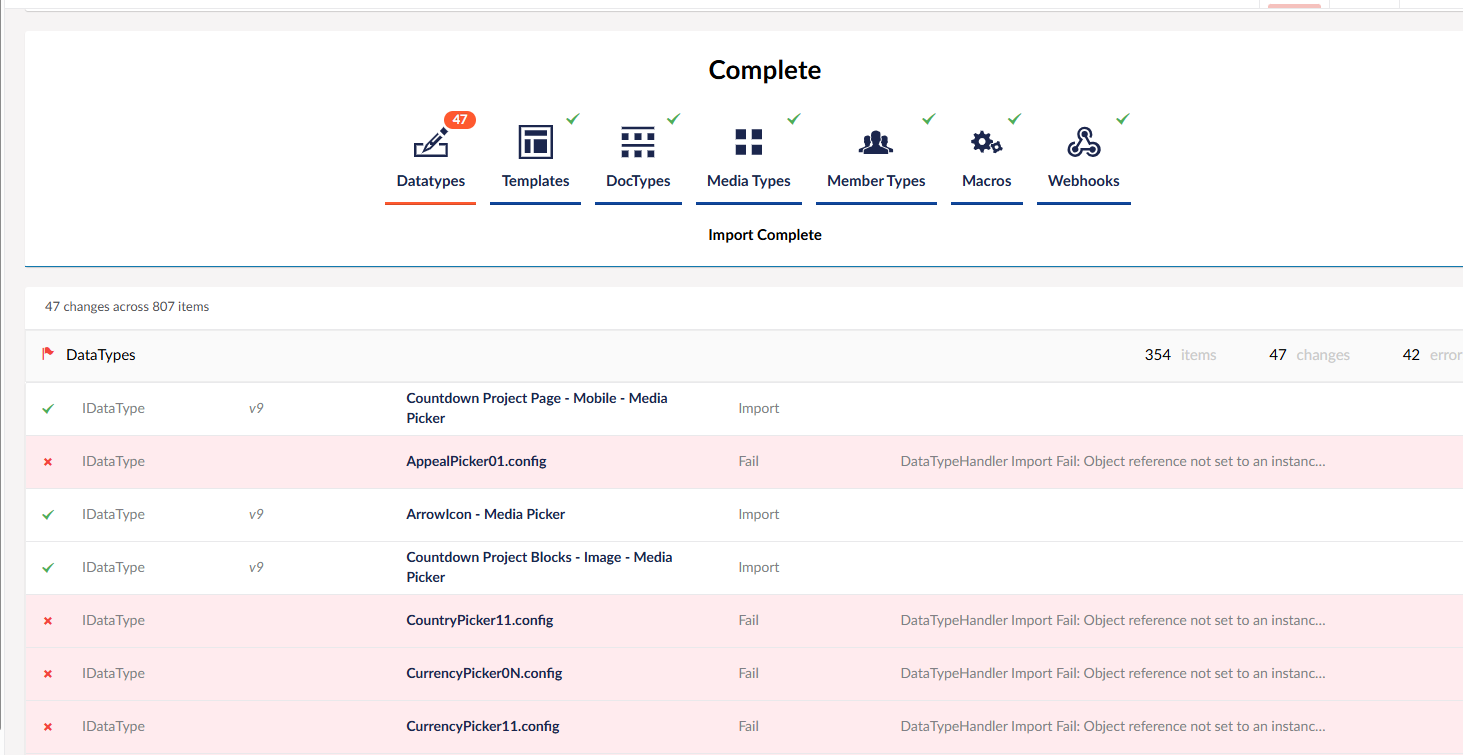Click green check beside Countdown Project Page row

point(48,409)
